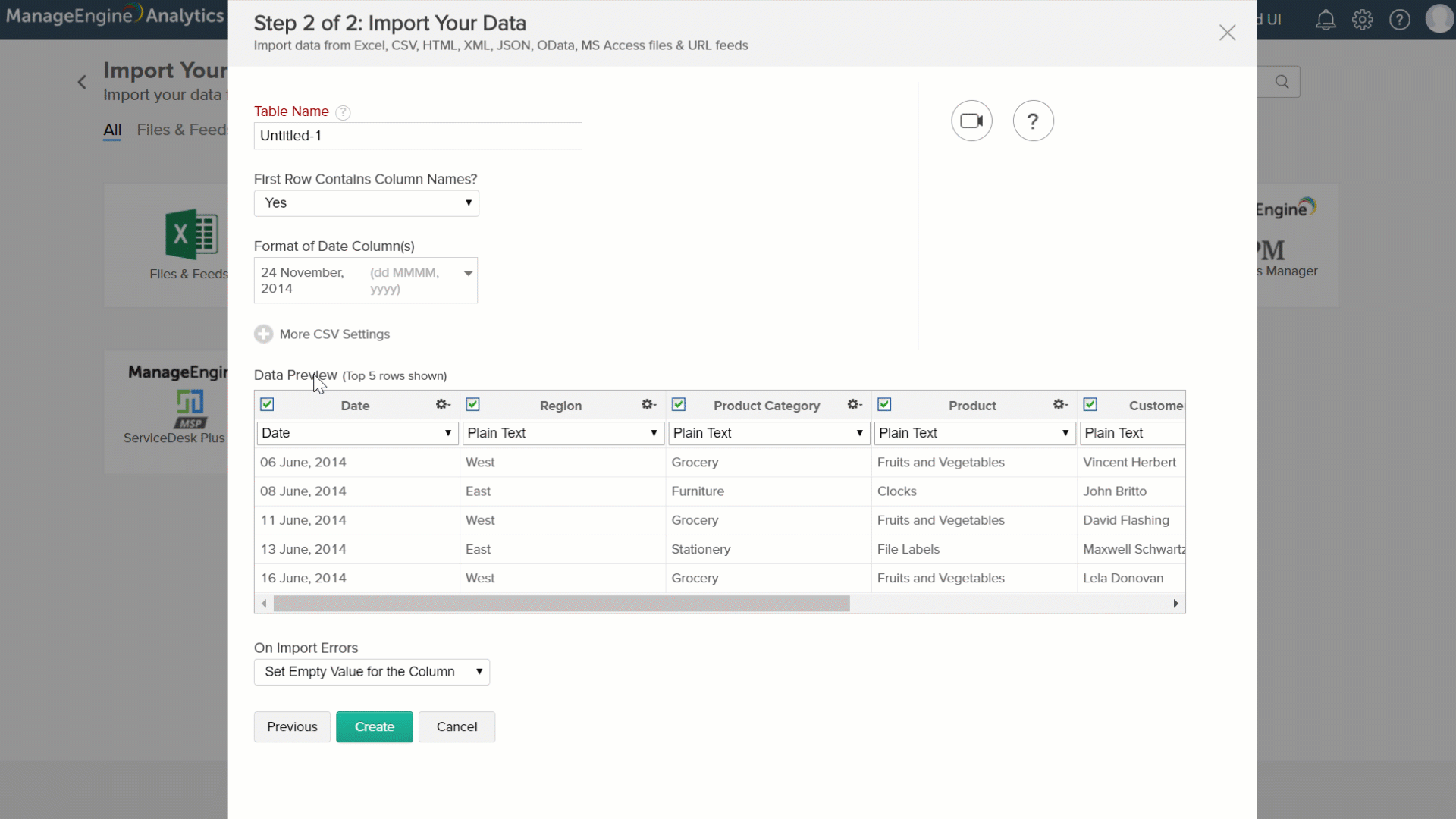Click the Previous button

[291, 726]
